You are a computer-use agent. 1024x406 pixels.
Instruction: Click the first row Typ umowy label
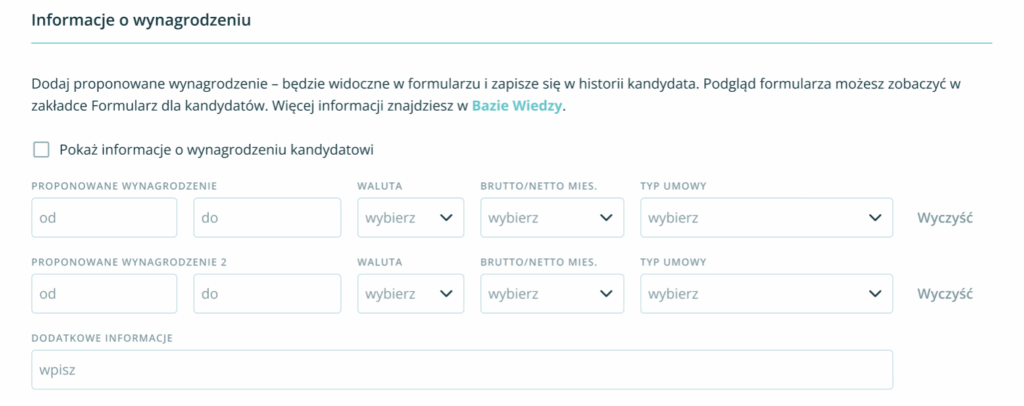coord(673,185)
